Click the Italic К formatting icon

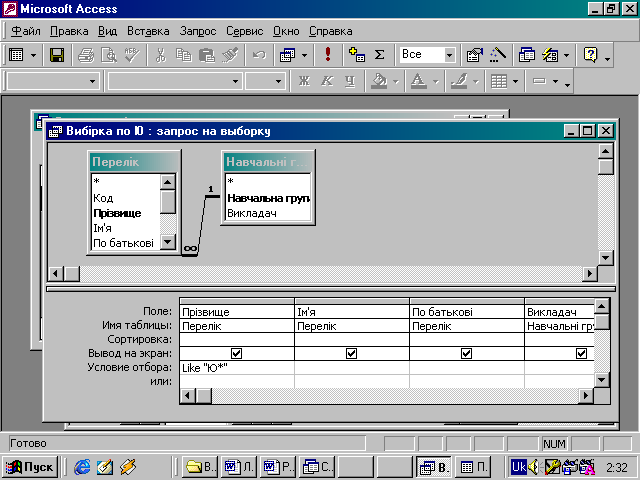tap(327, 81)
